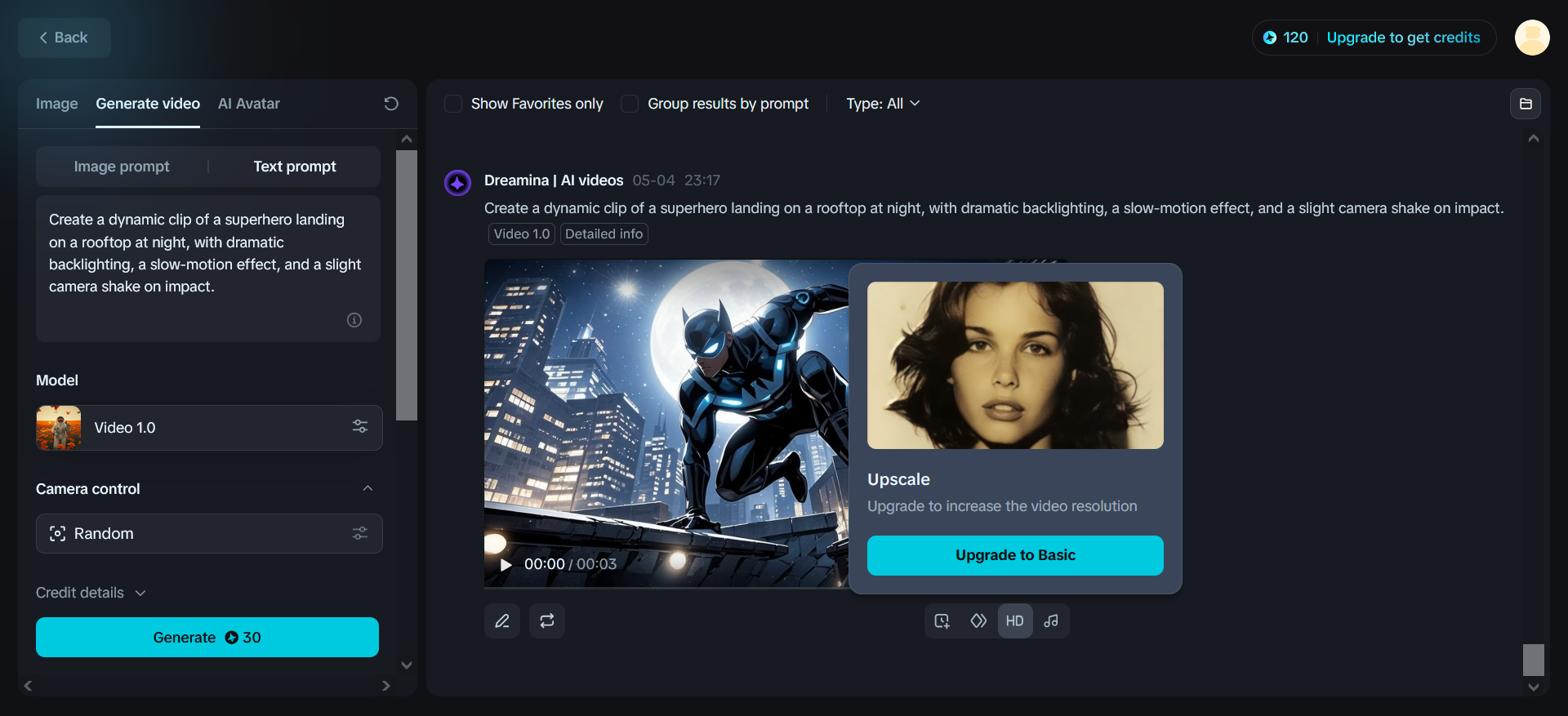The width and height of the screenshot is (1568, 716).
Task: Click the edit pencil icon below video
Action: pos(502,621)
